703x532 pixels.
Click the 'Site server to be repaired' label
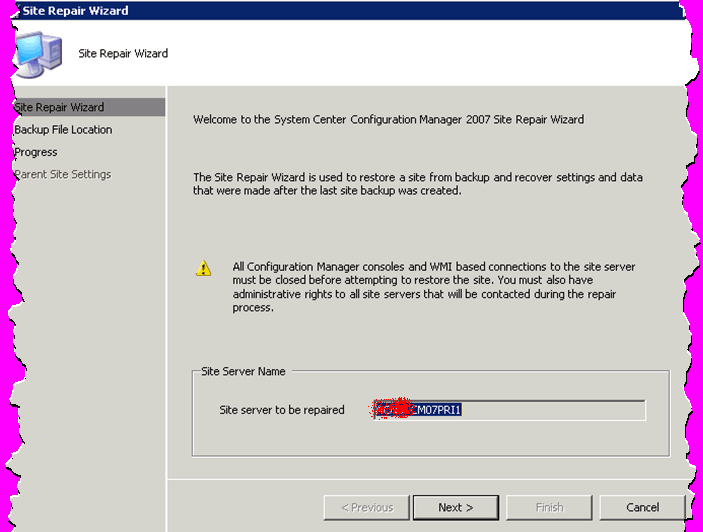[282, 410]
